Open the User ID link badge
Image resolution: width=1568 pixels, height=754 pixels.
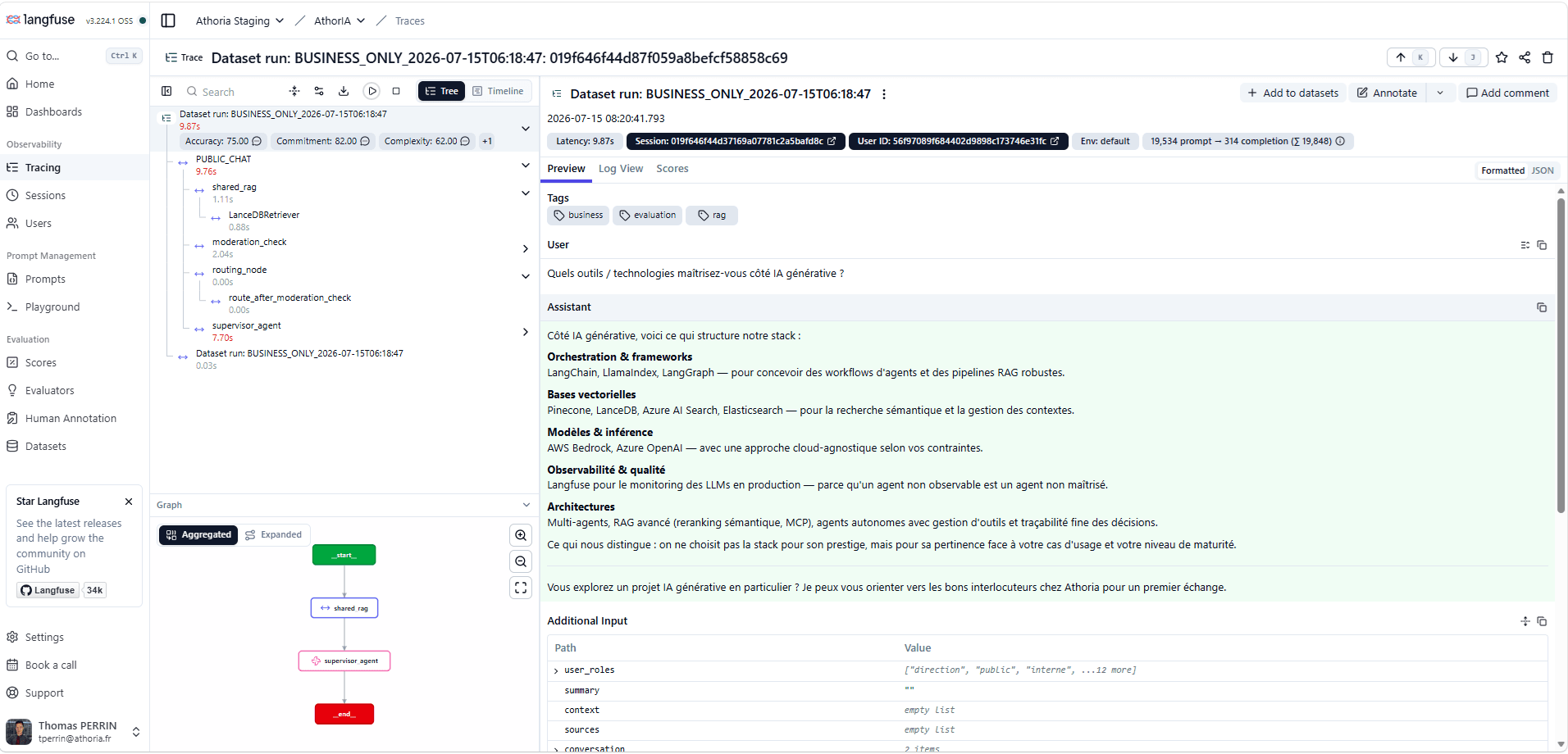(958, 141)
